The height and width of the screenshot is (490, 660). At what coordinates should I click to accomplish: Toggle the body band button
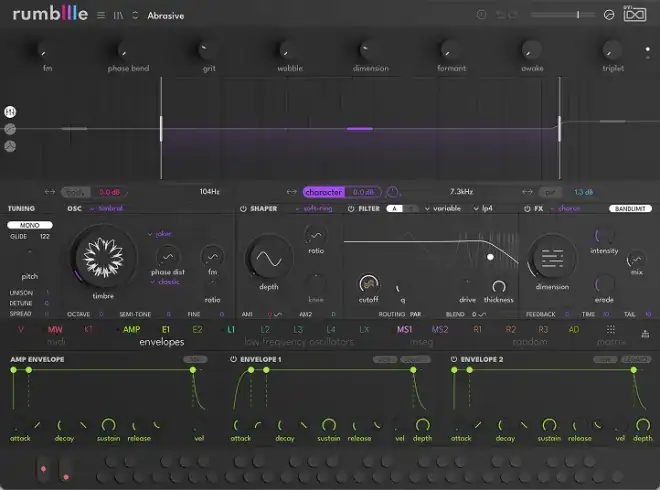pyautogui.click(x=76, y=192)
